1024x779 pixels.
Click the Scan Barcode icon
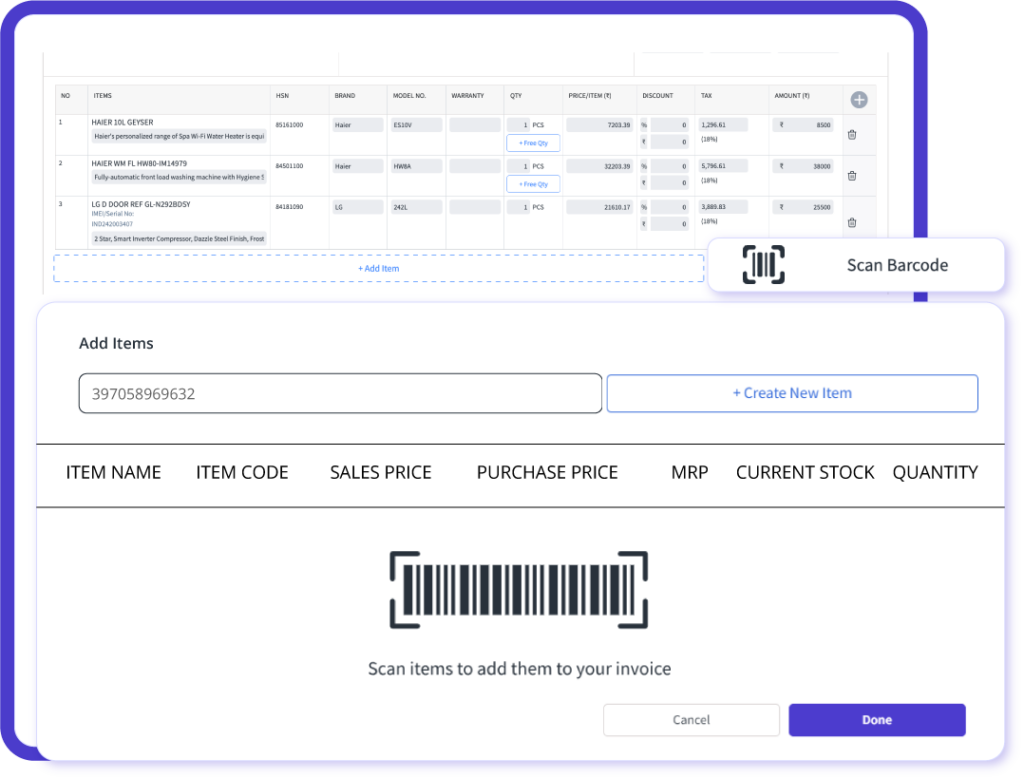coord(762,264)
